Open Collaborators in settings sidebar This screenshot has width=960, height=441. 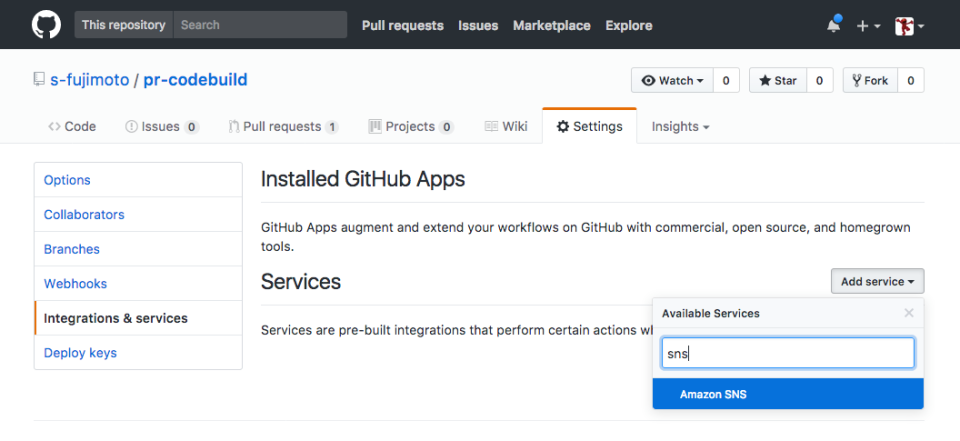pyautogui.click(x=138, y=214)
